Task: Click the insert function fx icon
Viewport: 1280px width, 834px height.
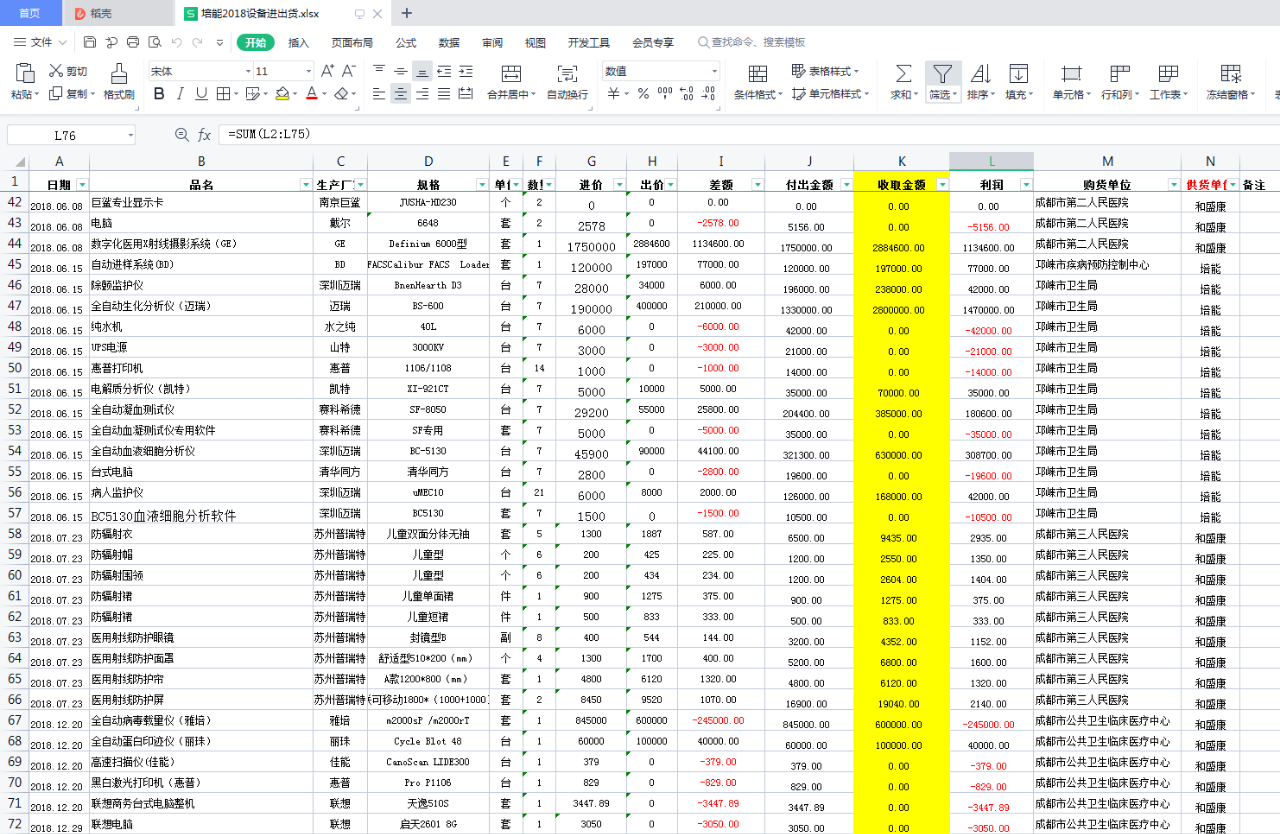Action: [204, 135]
